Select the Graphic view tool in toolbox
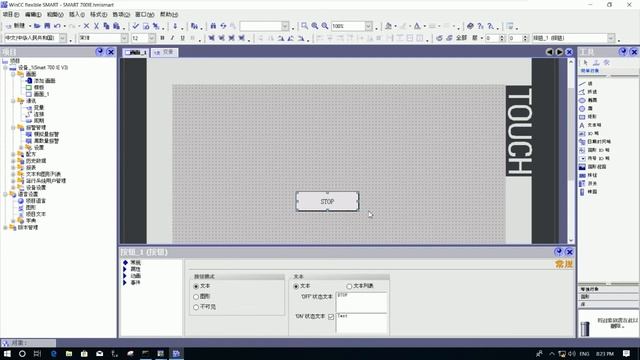The height and width of the screenshot is (360, 640). coord(593,167)
